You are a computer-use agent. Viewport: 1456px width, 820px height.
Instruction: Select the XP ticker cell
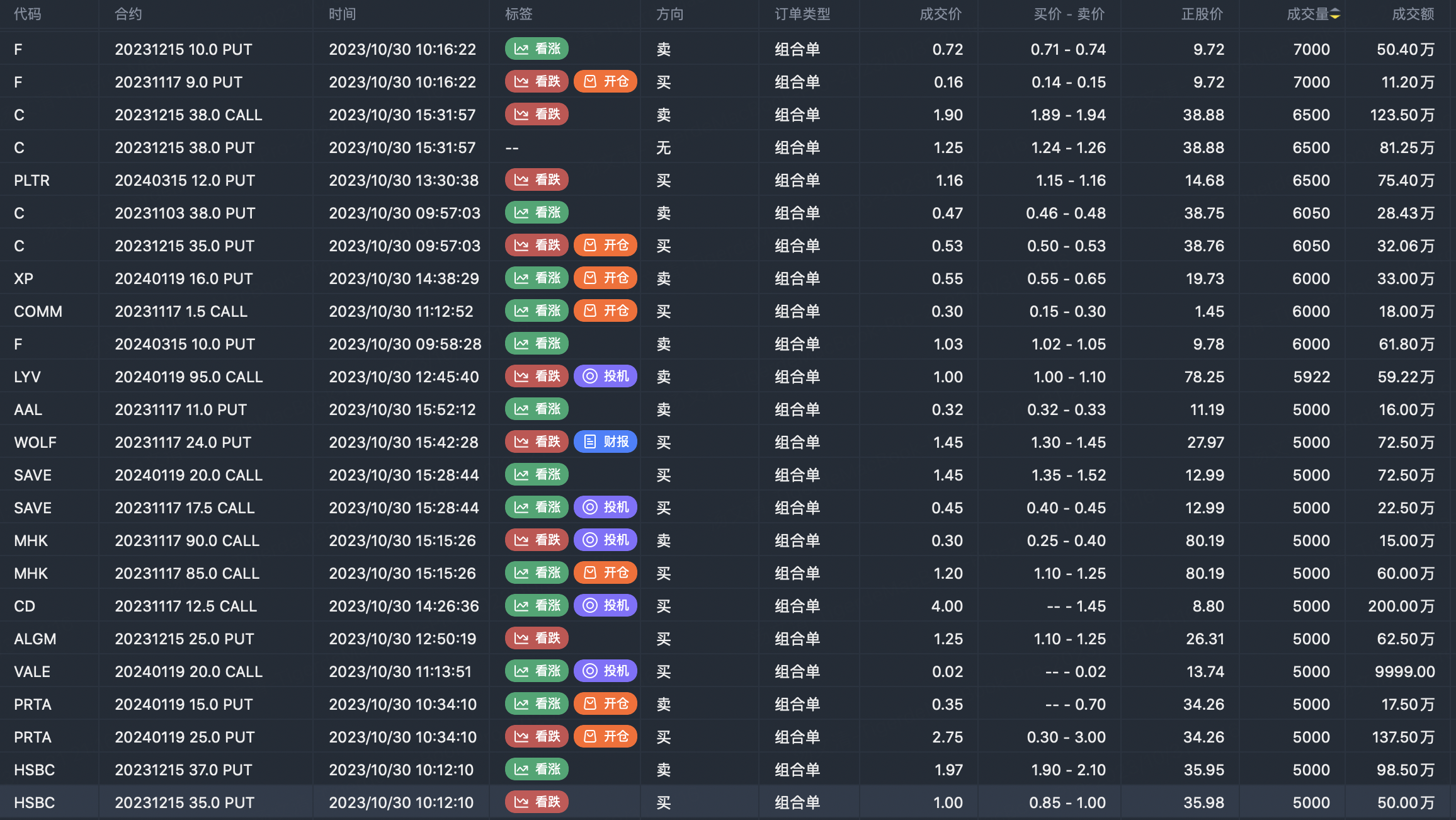click(x=24, y=278)
